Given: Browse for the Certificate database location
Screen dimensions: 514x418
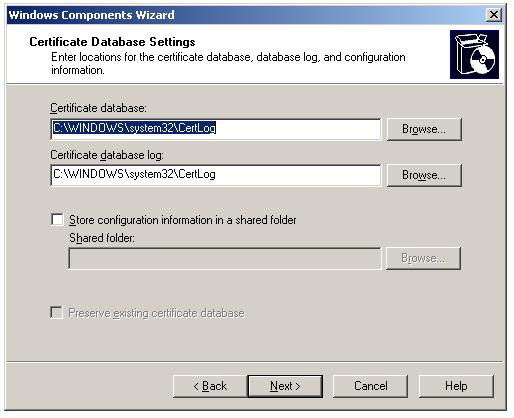Looking at the screenshot, I should (424, 129).
